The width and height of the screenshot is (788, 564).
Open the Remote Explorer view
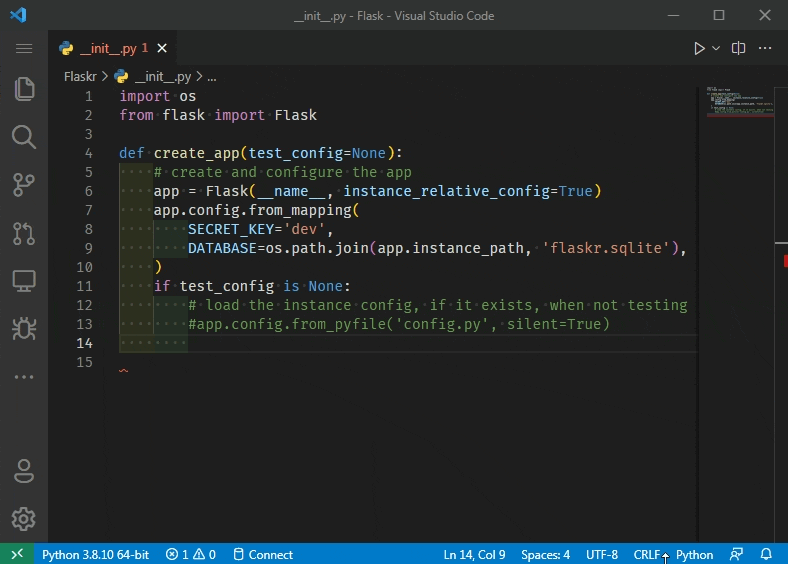pos(24,281)
